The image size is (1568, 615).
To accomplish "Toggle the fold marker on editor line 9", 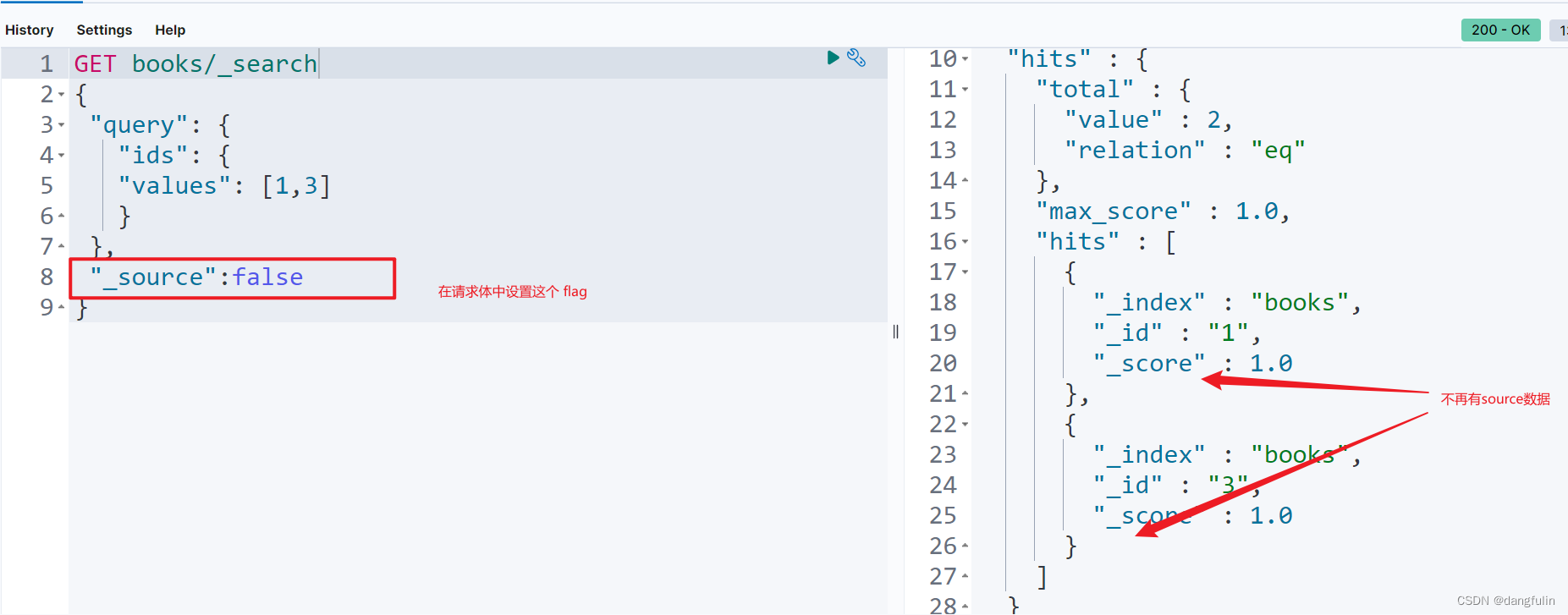I will click(x=61, y=308).
